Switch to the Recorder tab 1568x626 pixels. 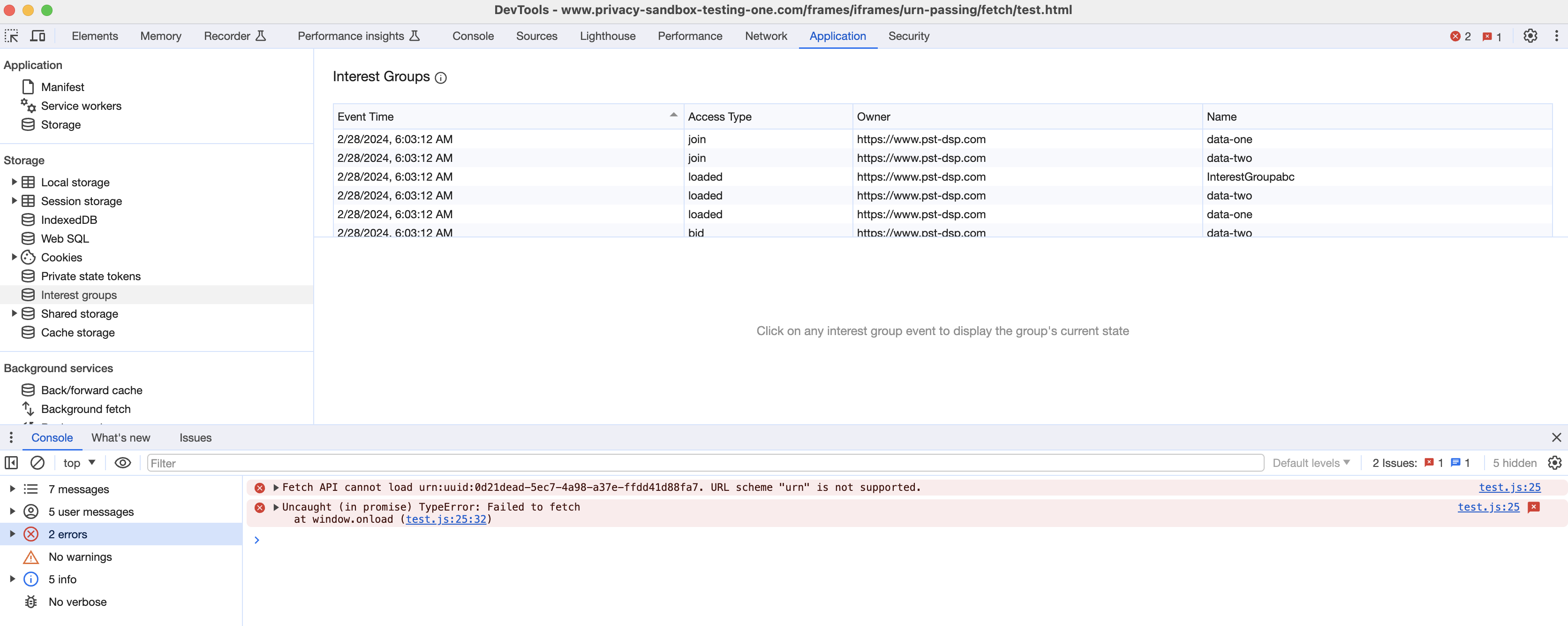tap(235, 36)
